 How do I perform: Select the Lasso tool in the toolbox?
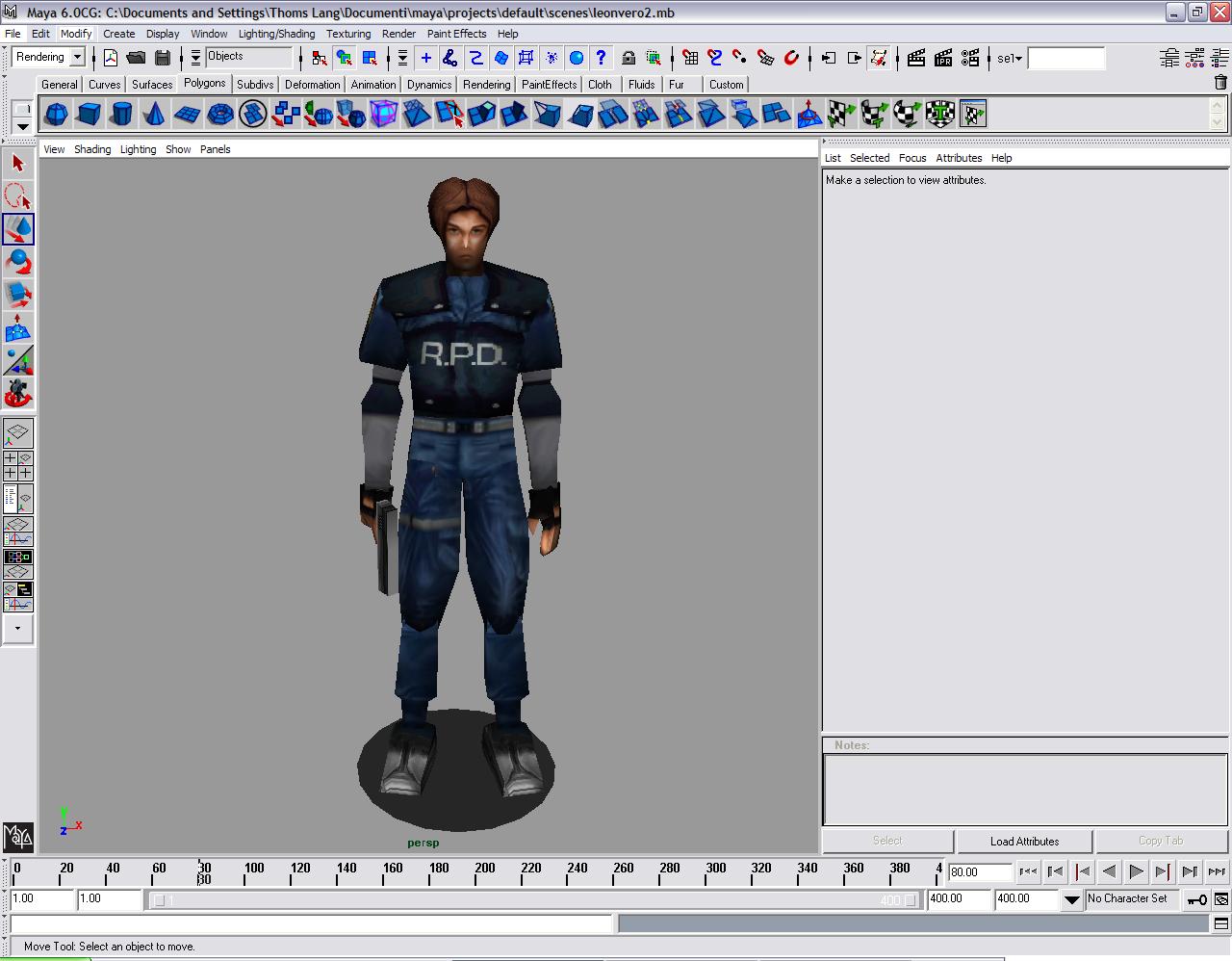(17, 195)
